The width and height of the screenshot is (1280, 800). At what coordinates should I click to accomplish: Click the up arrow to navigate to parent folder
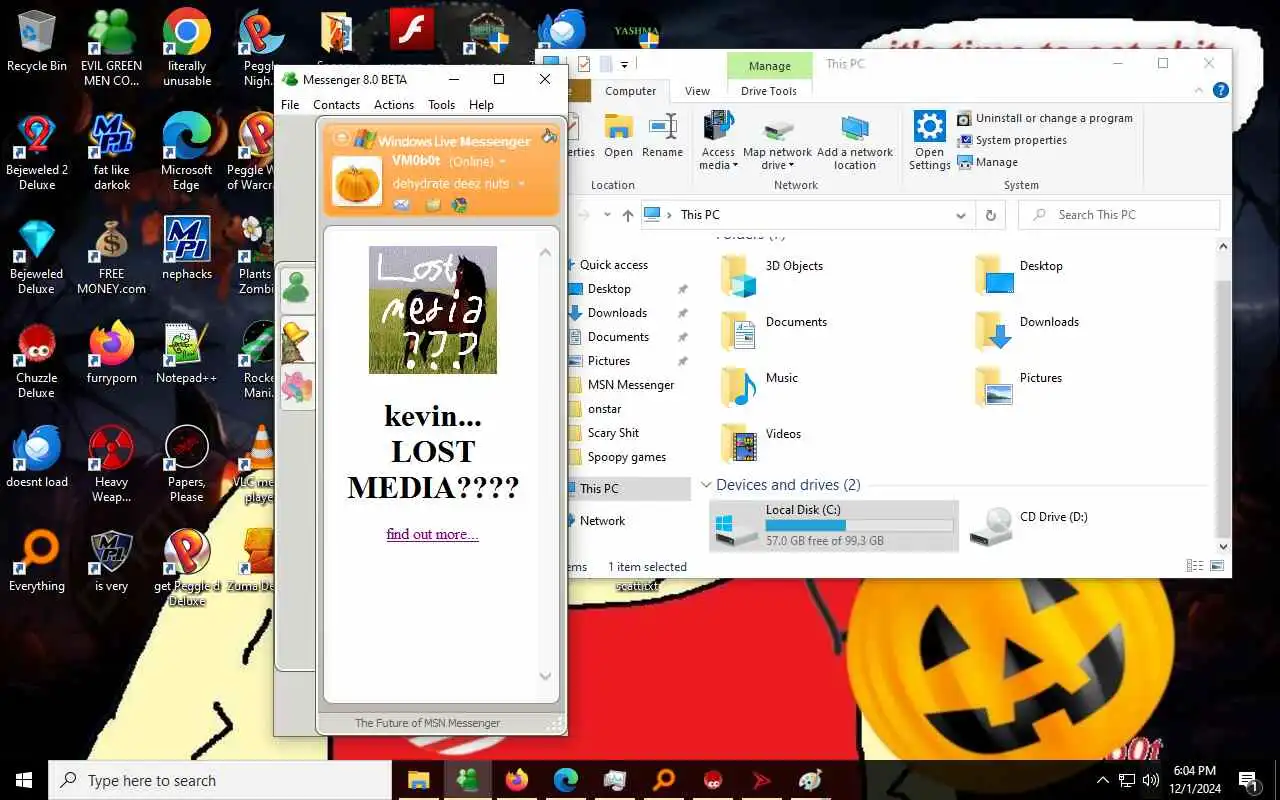coord(627,215)
